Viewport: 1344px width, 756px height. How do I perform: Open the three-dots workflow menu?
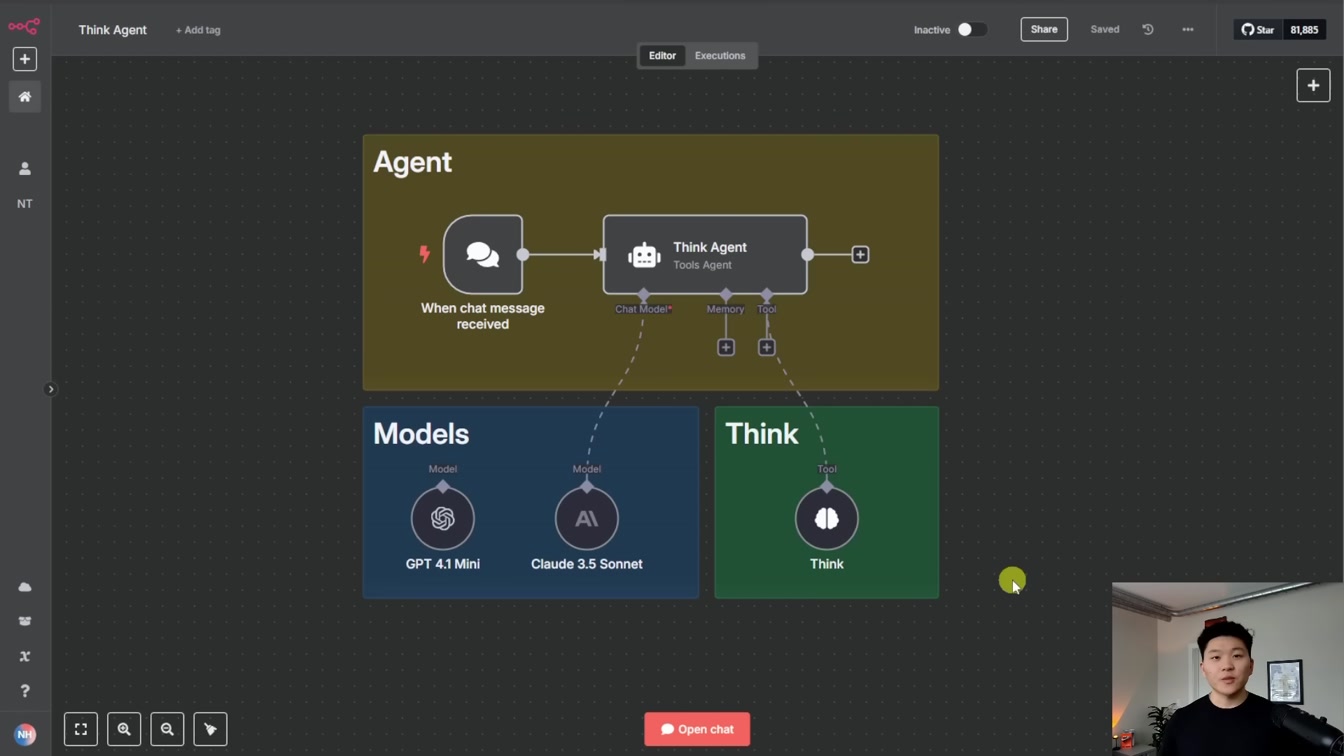1188,30
